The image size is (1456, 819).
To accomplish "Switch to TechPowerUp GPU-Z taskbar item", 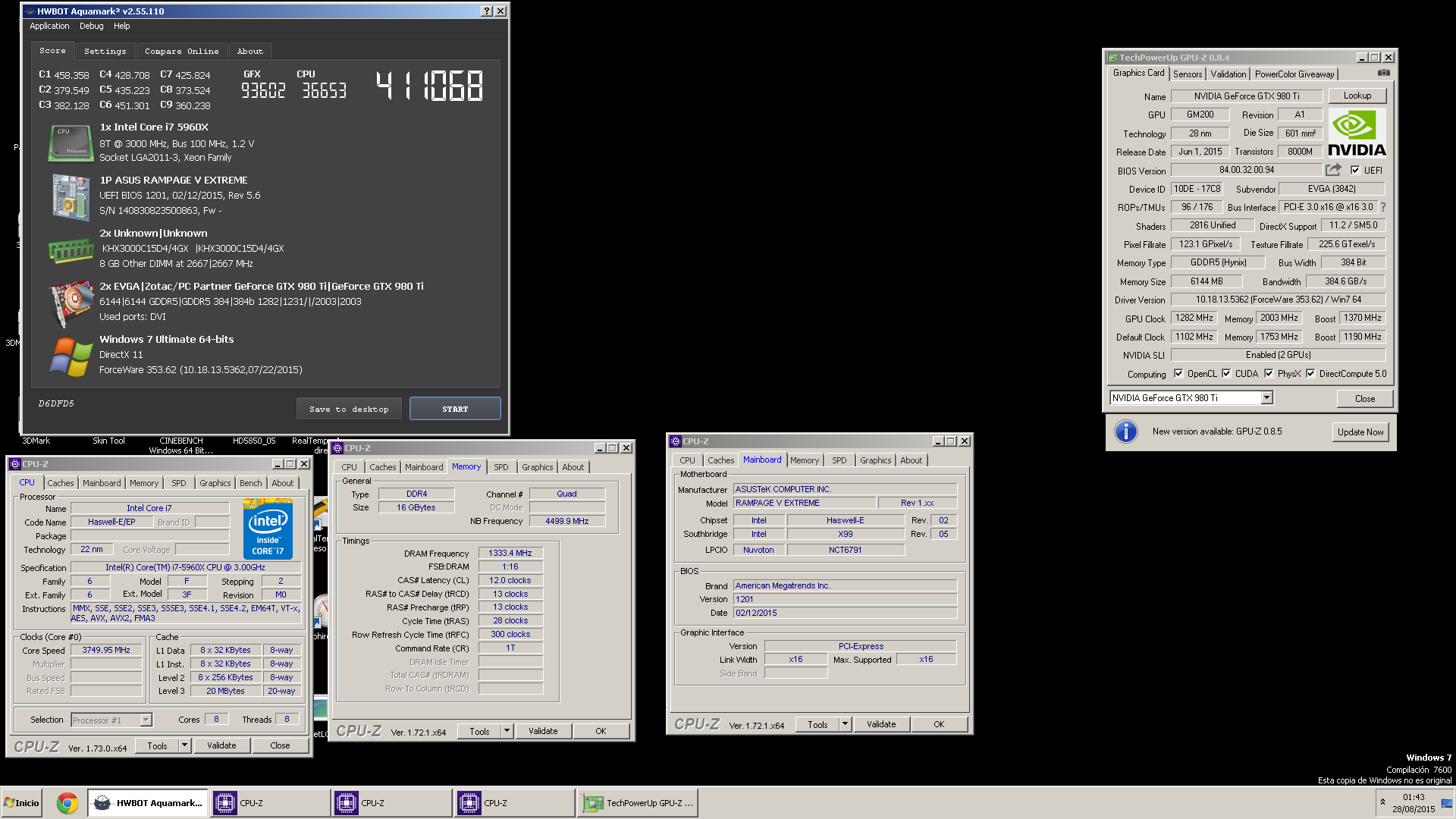I will point(637,803).
